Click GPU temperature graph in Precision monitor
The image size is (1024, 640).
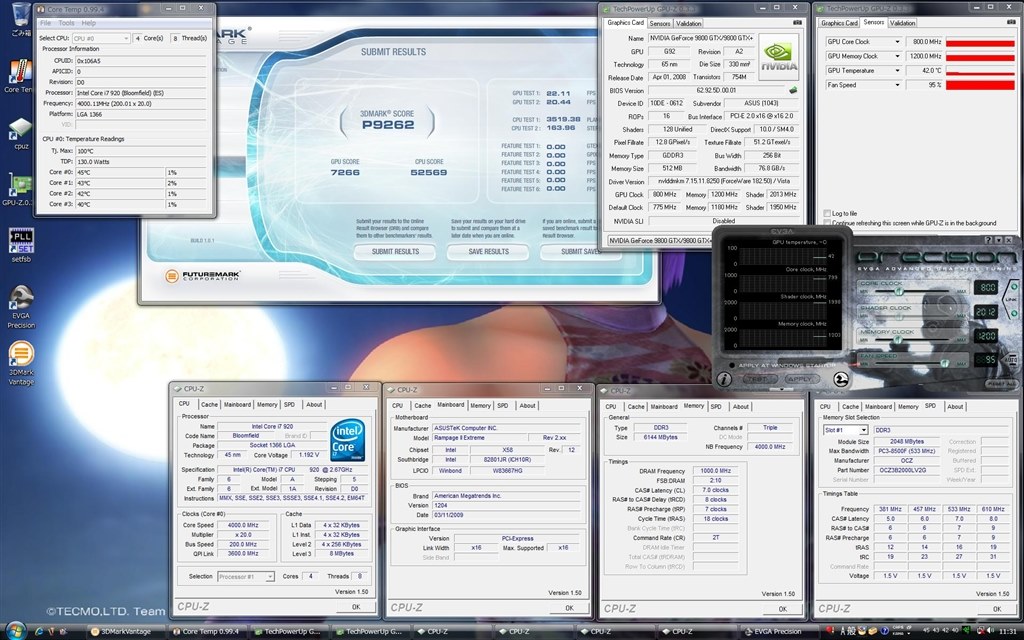point(784,255)
